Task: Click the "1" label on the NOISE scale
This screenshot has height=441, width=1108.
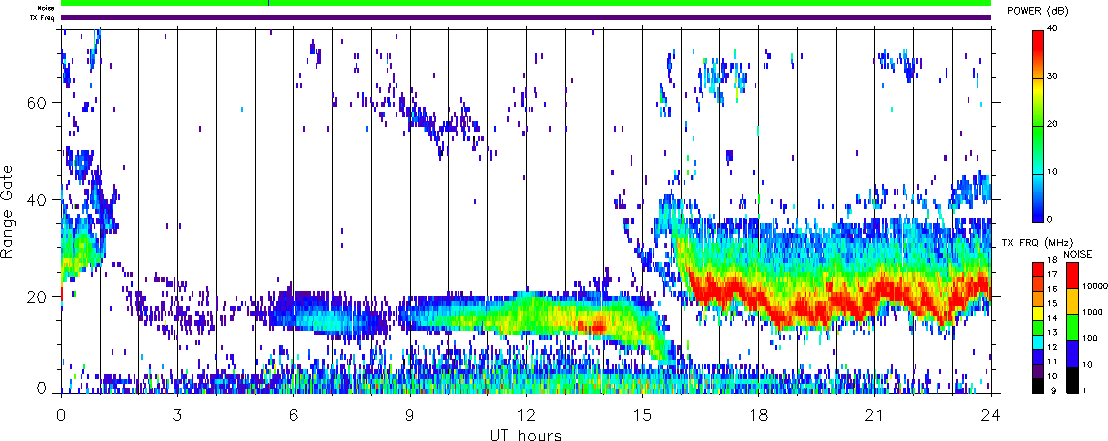Action: (x=1084, y=390)
